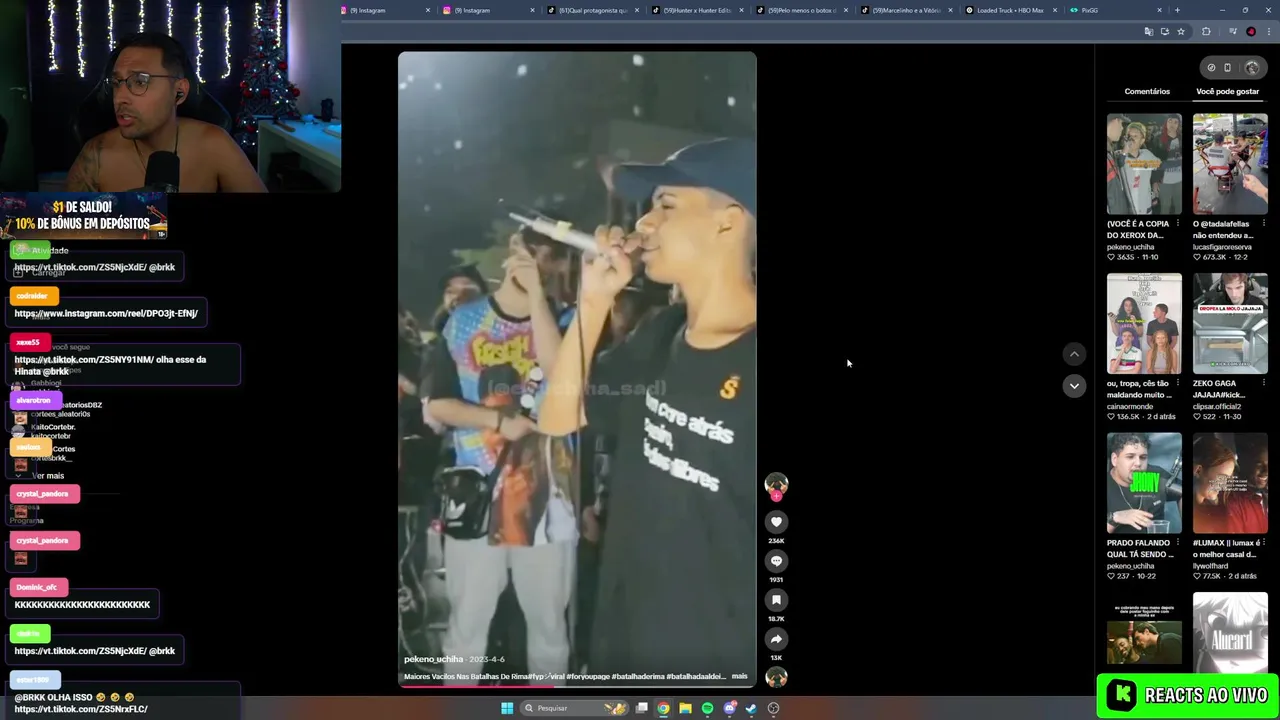
Task: Open options menu for 'ou, tropa' card
Action: coord(1178,383)
